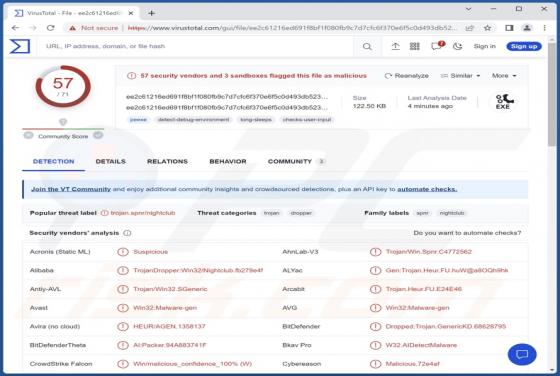Switch to the COMMUNITY tab
Image resolution: width=560 pixels, height=376 pixels.
pyautogui.click(x=296, y=161)
